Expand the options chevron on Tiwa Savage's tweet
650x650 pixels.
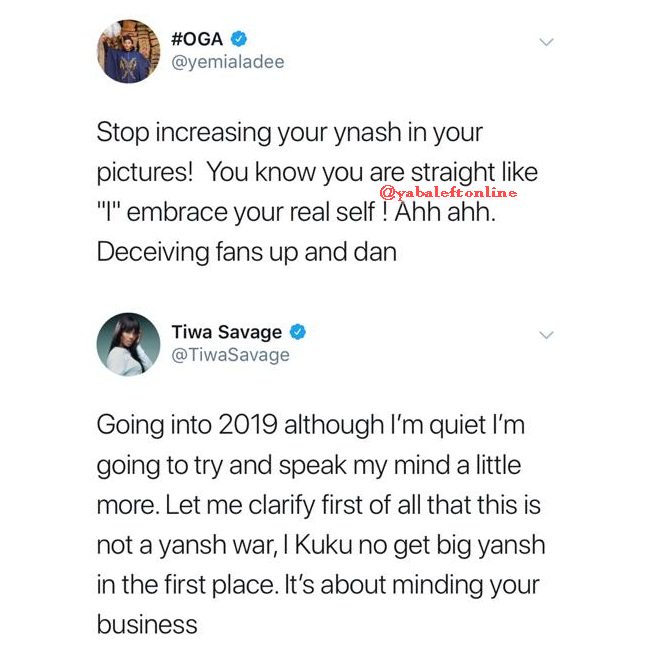545,335
